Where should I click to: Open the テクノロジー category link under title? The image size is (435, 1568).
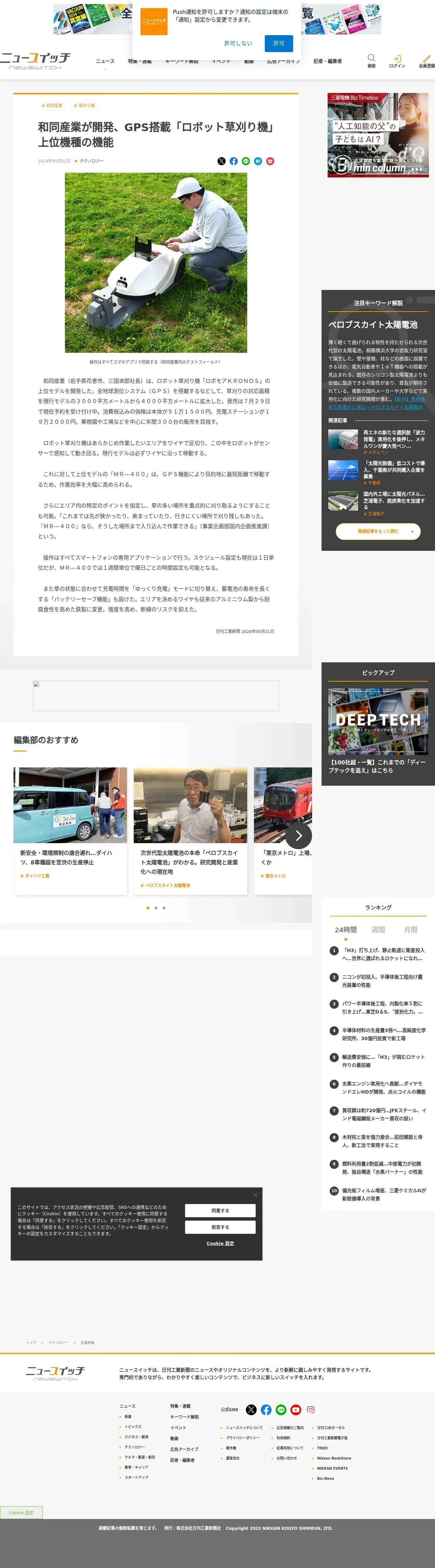pos(91,161)
